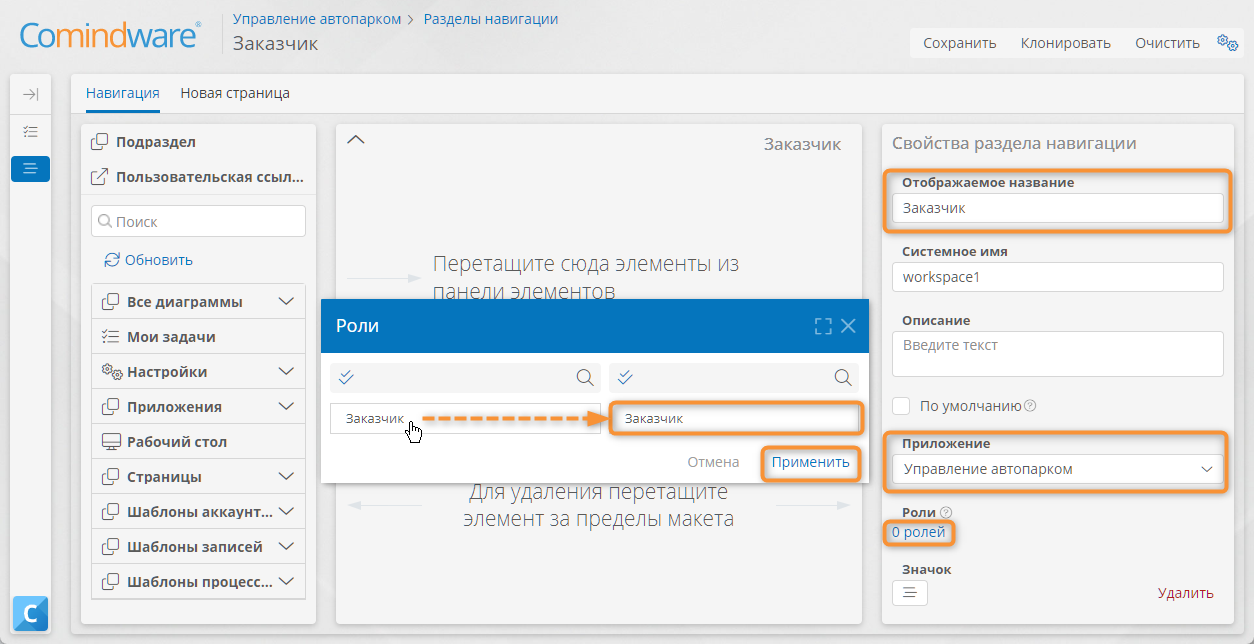Collapse the layout area with top chevron
1254x644 pixels.
point(355,139)
